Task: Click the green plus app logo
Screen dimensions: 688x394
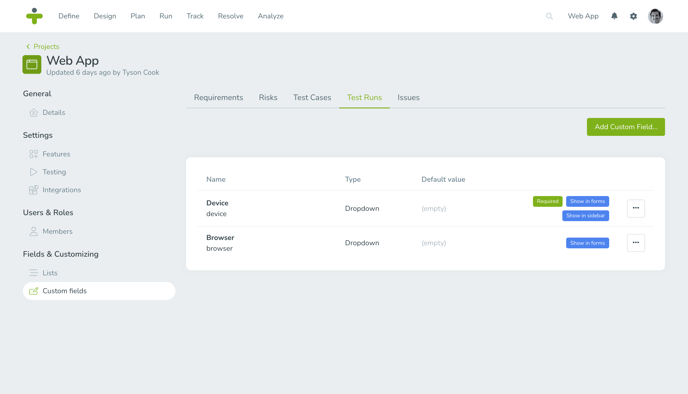Action: [34, 16]
